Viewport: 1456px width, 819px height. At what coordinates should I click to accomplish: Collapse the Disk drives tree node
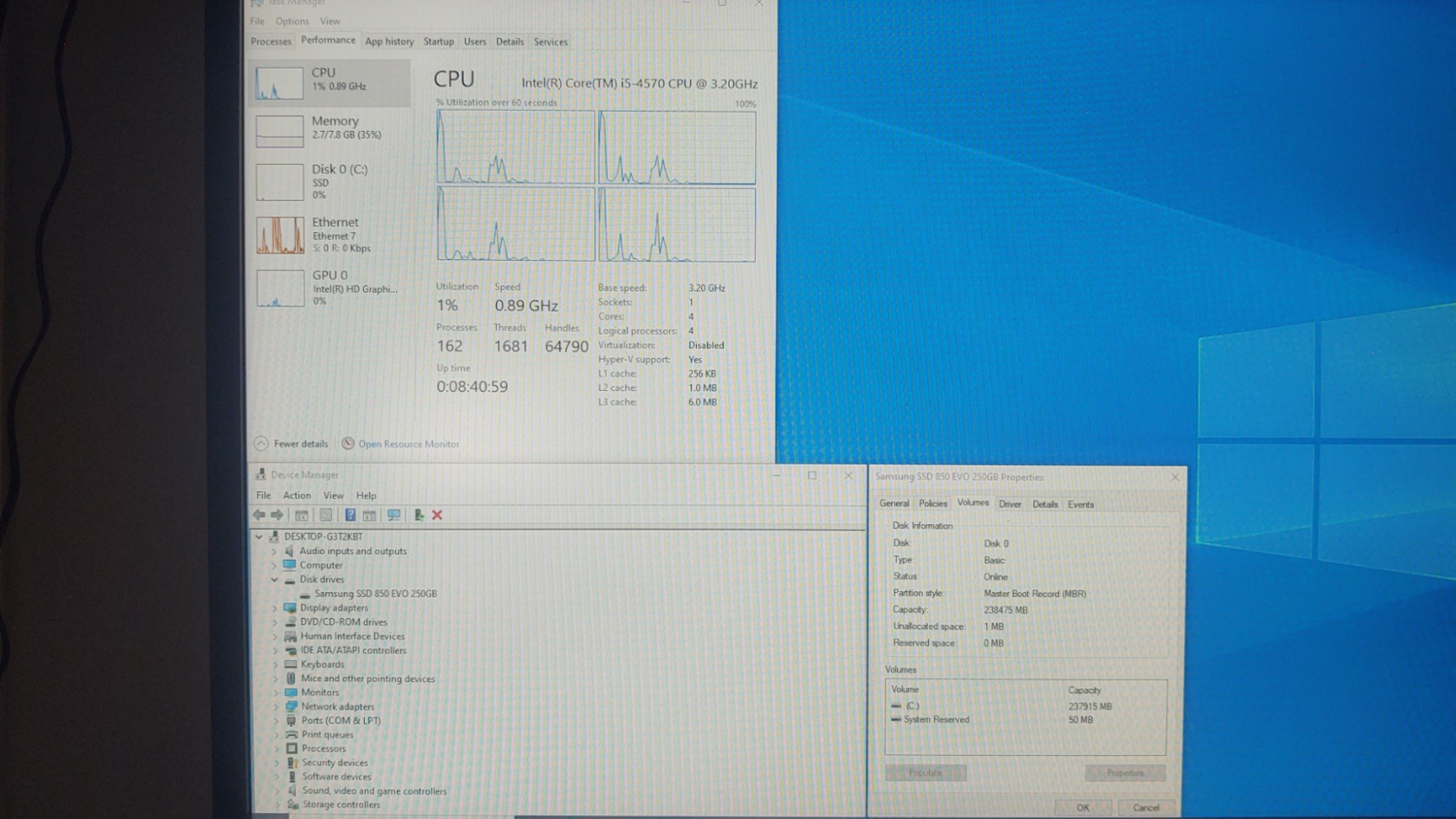coord(275,580)
